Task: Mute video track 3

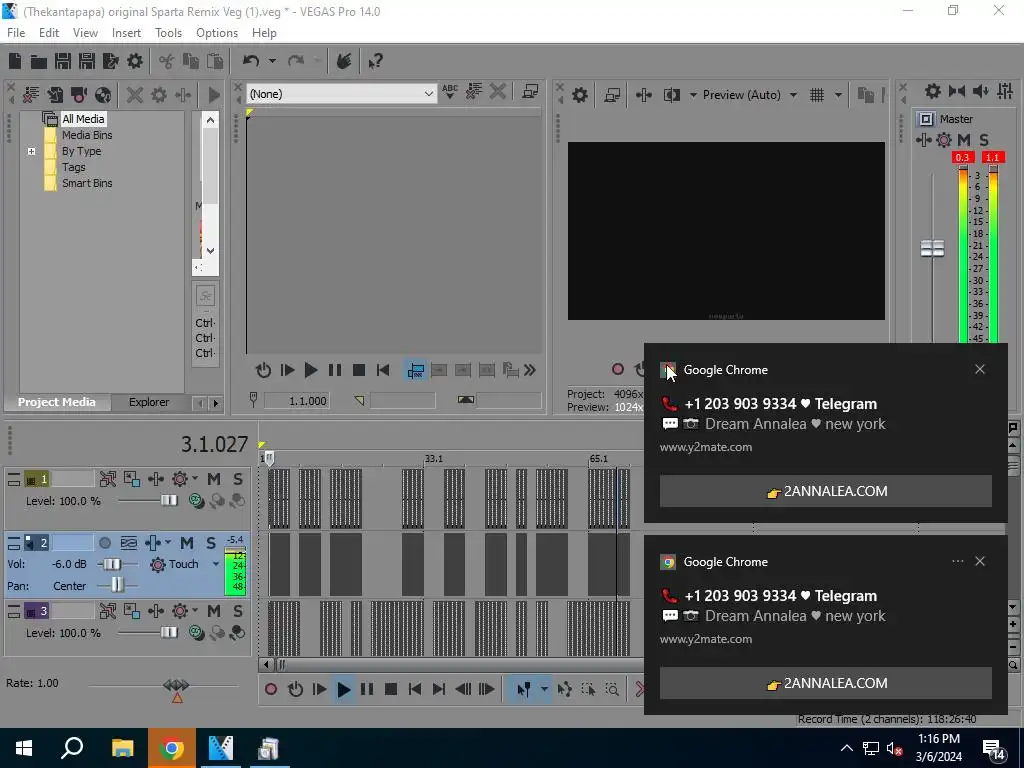Action: [x=214, y=611]
